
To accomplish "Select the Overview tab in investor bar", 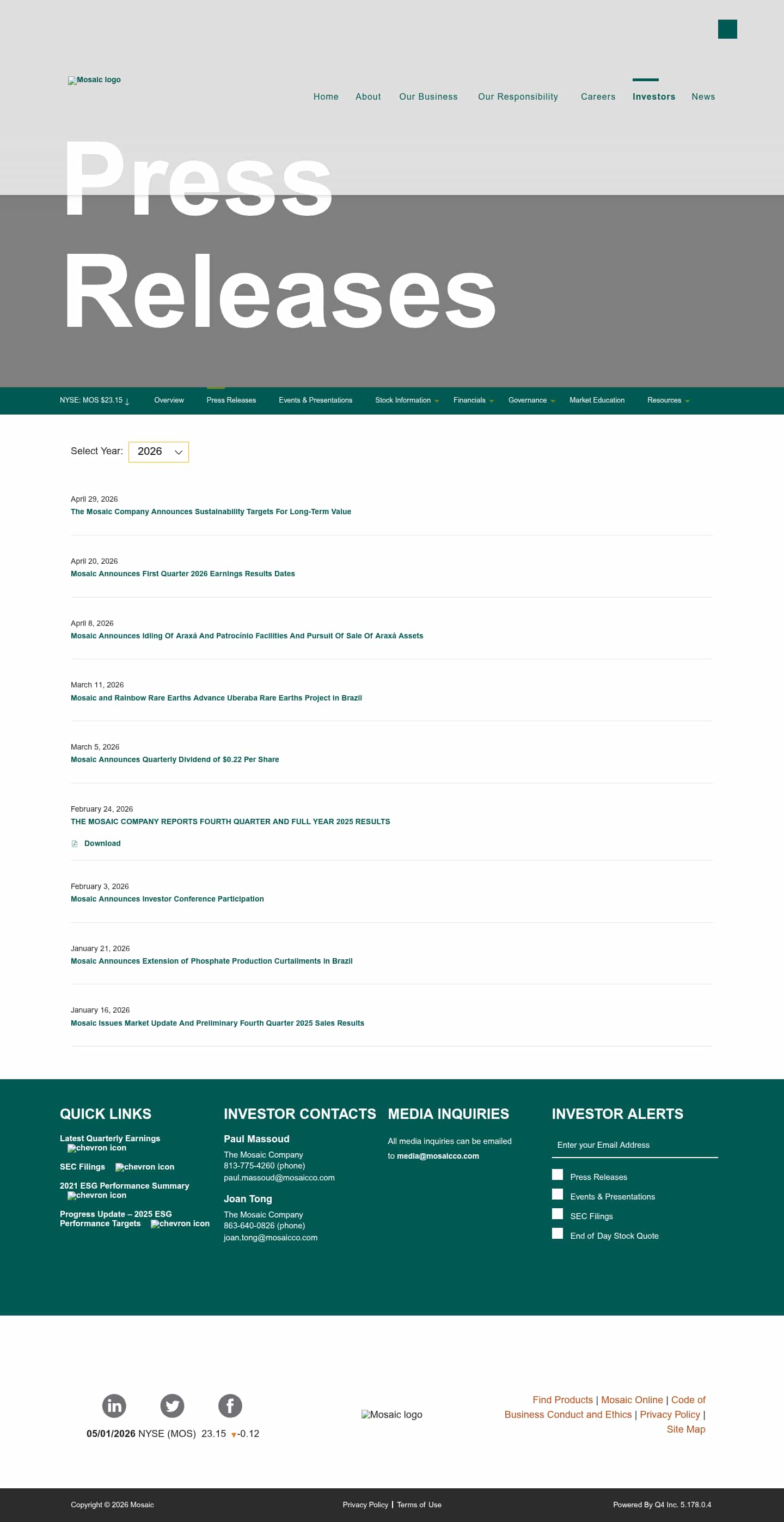I will pyautogui.click(x=169, y=400).
